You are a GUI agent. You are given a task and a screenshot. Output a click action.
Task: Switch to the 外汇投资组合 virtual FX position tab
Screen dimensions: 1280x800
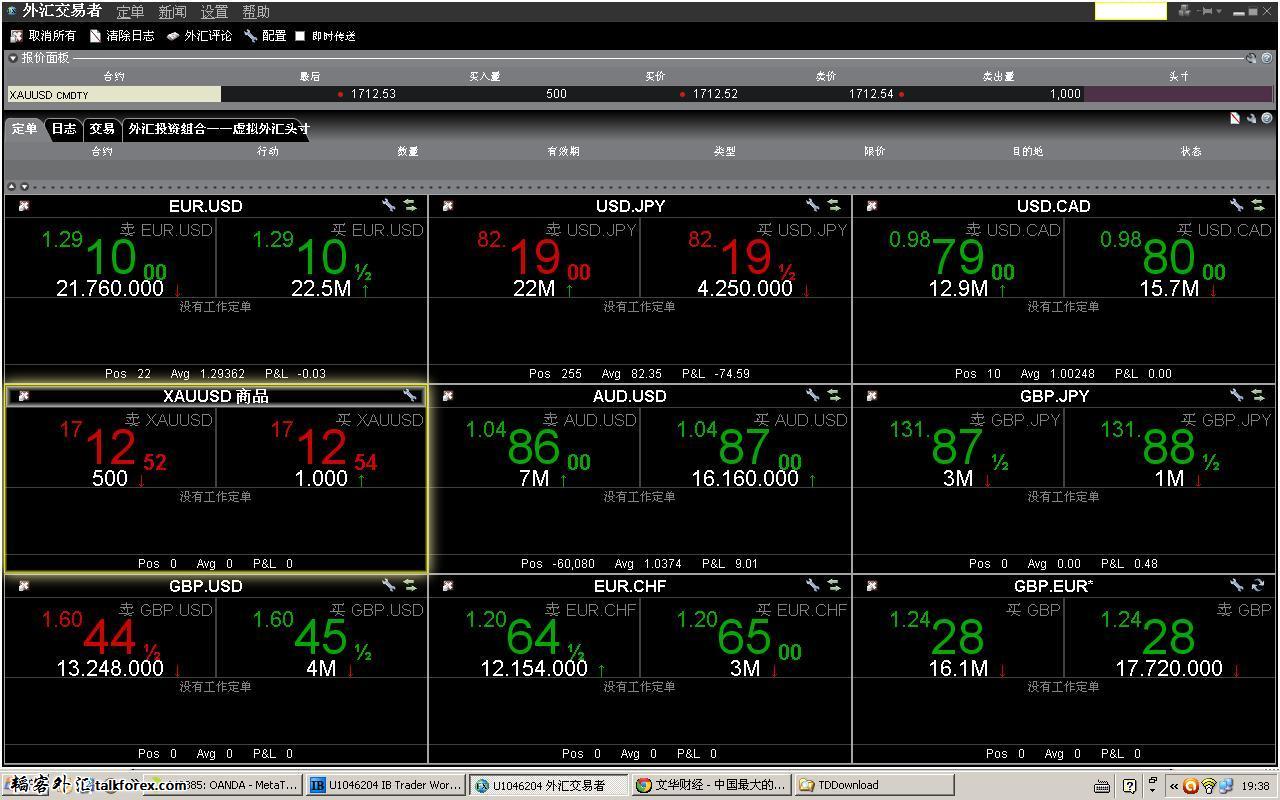(x=218, y=129)
